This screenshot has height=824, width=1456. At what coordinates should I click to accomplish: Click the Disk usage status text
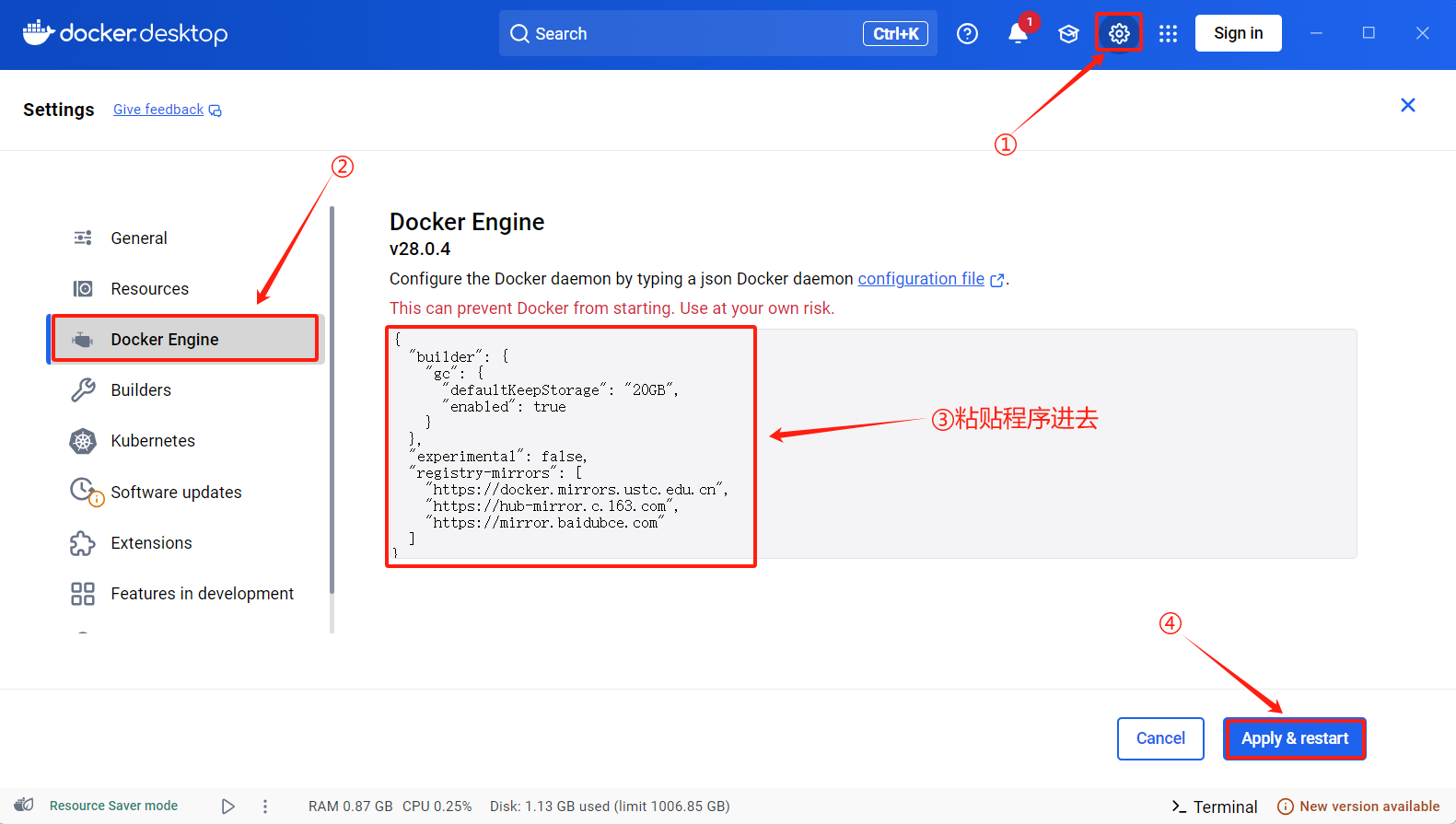click(610, 807)
